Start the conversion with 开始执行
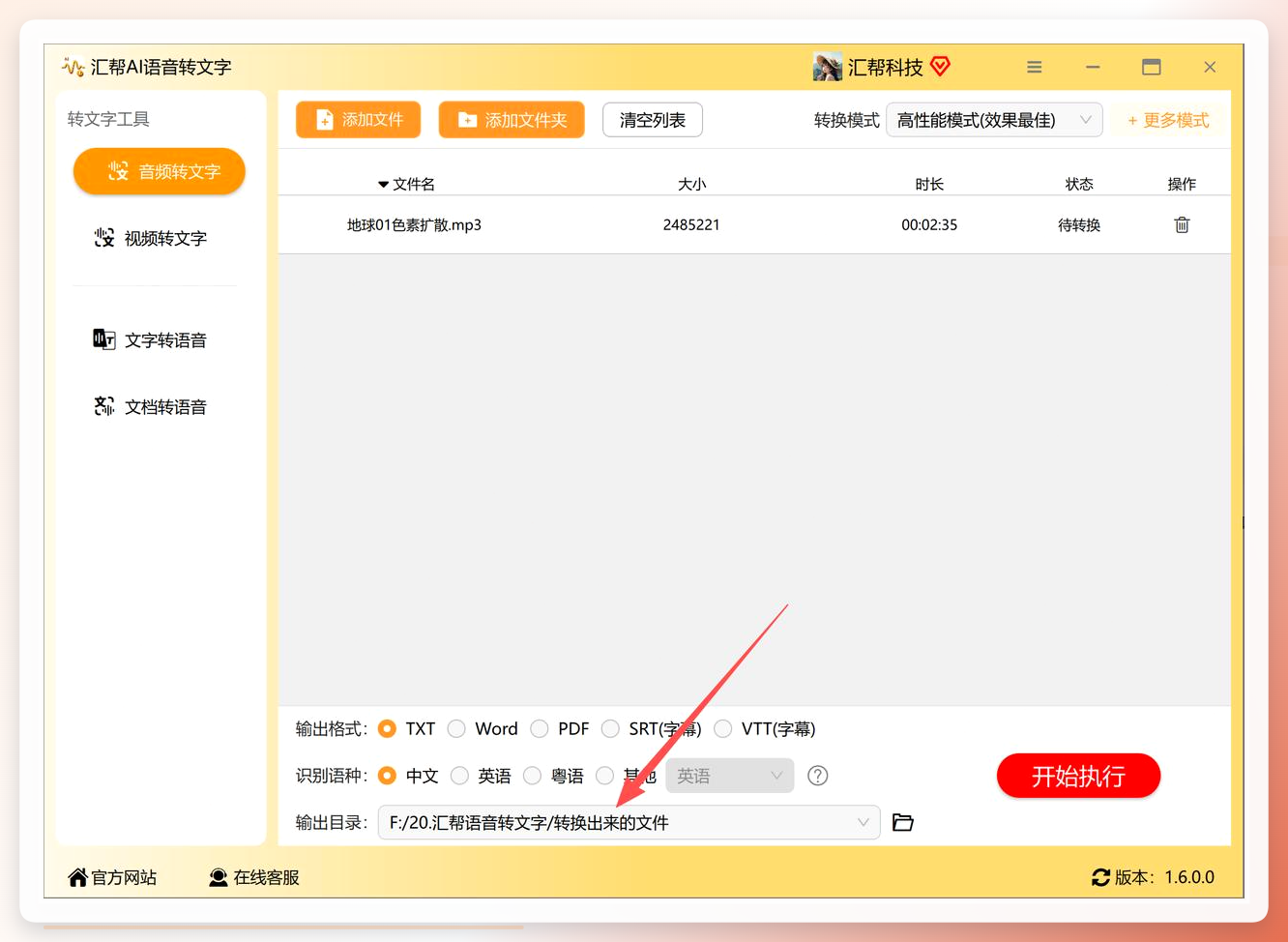Screen dimensions: 1288x942 [1078, 776]
